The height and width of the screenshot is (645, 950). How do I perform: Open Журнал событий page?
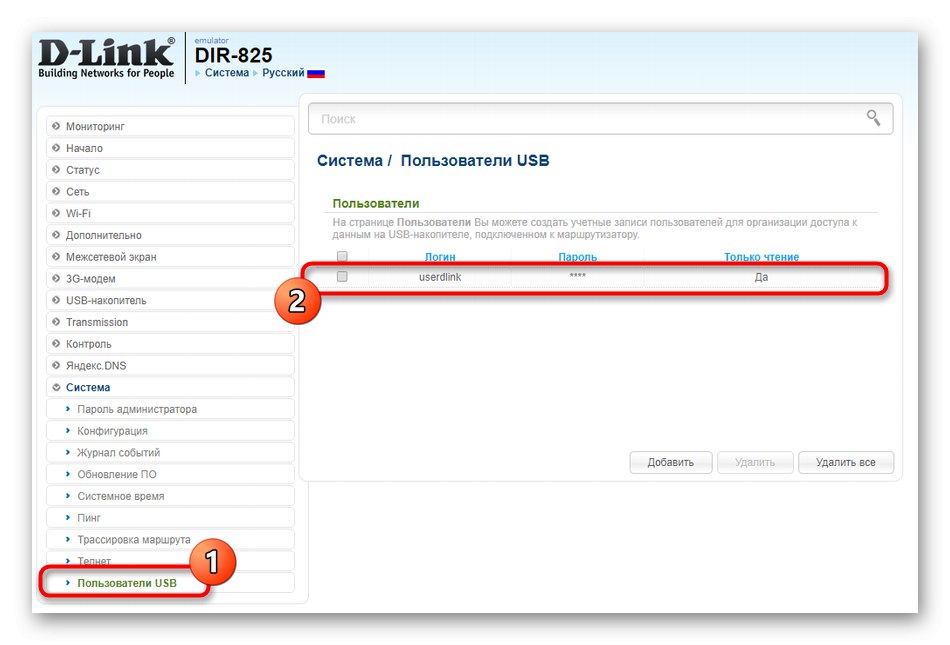[x=170, y=453]
